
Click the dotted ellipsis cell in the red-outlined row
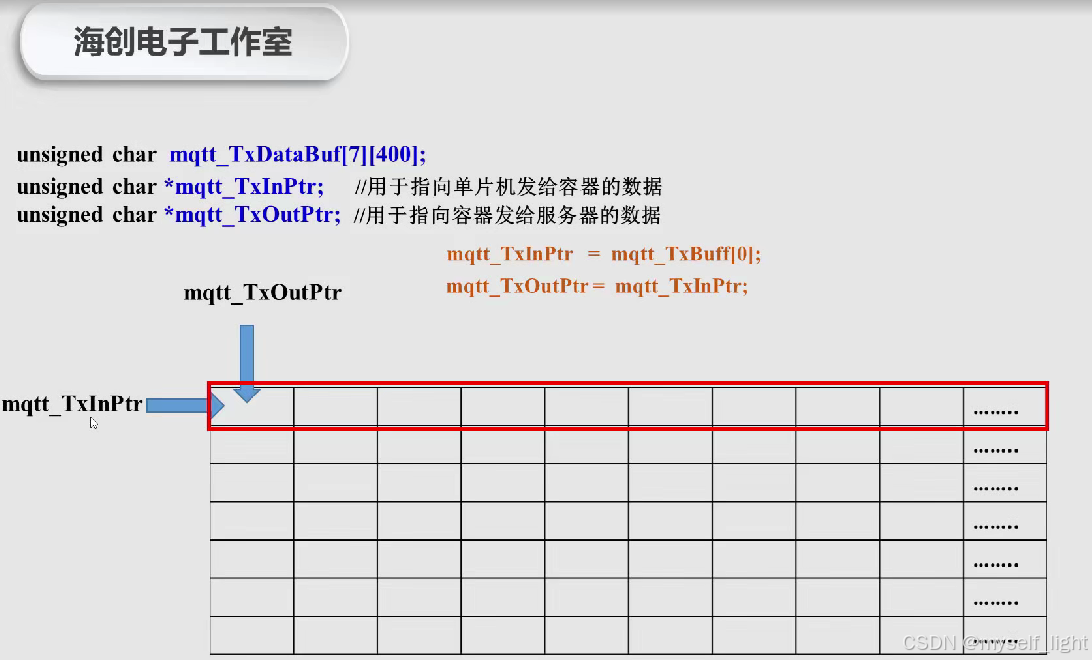point(1004,407)
